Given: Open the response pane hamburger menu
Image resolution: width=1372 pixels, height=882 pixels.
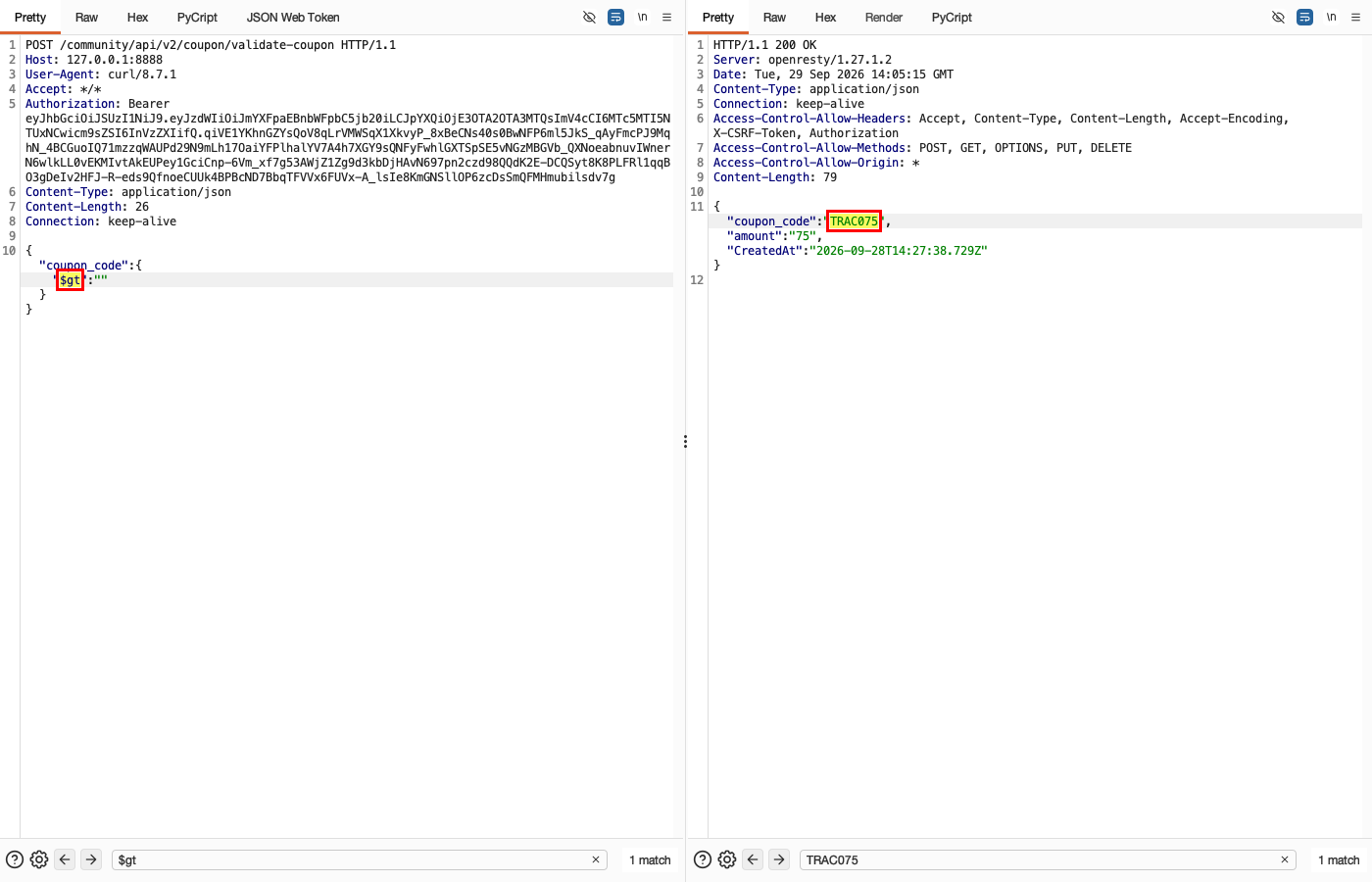Looking at the screenshot, I should click(x=1356, y=18).
